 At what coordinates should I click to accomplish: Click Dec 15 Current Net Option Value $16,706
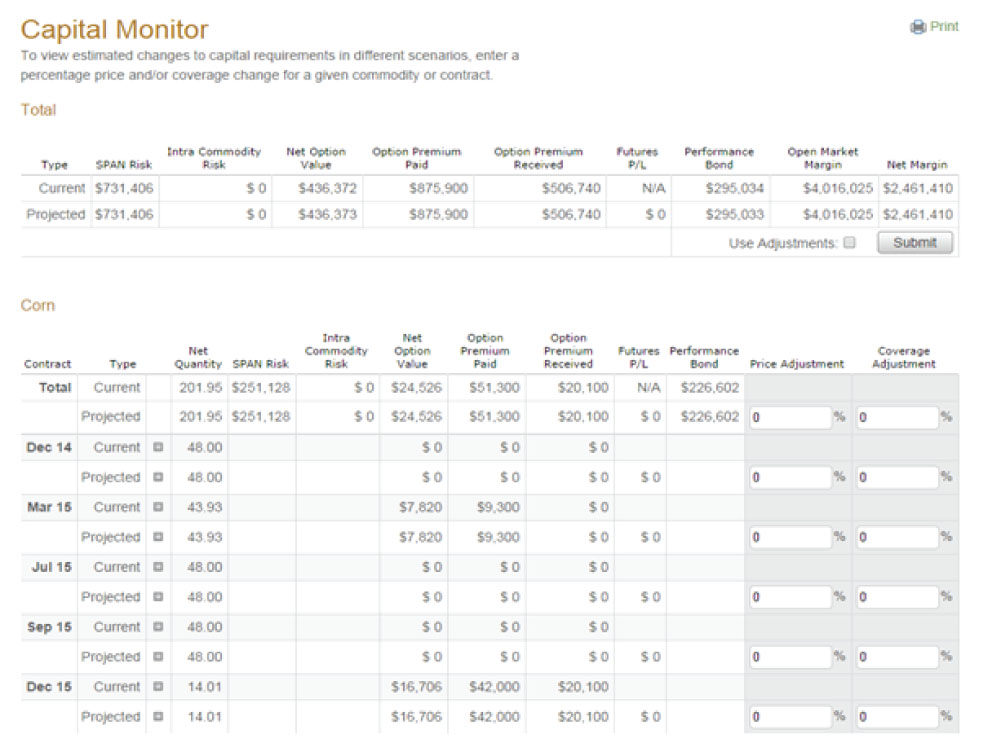[x=416, y=687]
